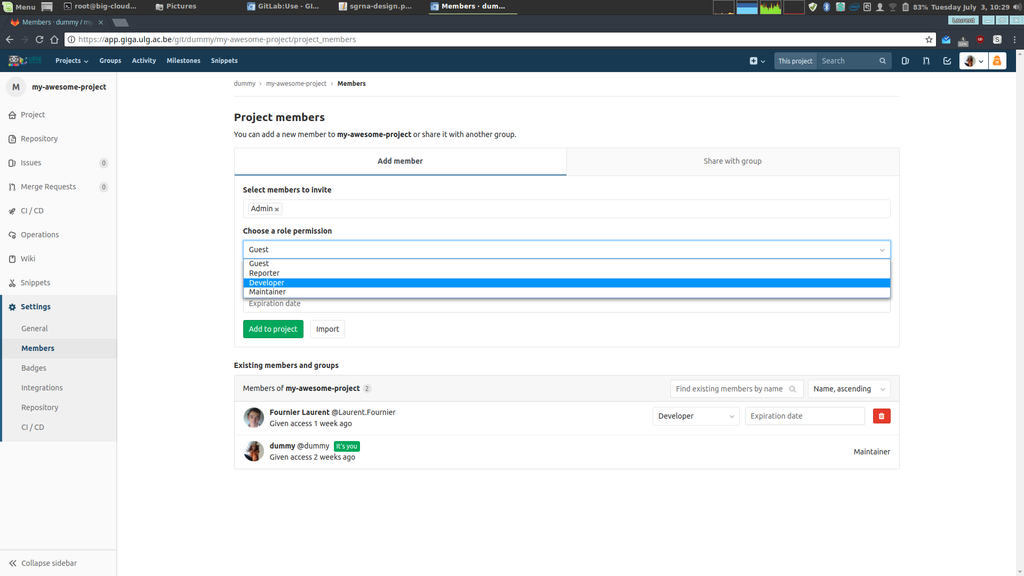This screenshot has width=1024, height=576.
Task: Open the browser three-dot menu
Action: tap(1014, 39)
